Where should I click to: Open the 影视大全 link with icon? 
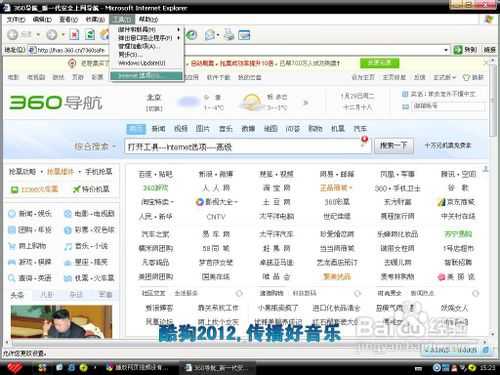click(217, 202)
